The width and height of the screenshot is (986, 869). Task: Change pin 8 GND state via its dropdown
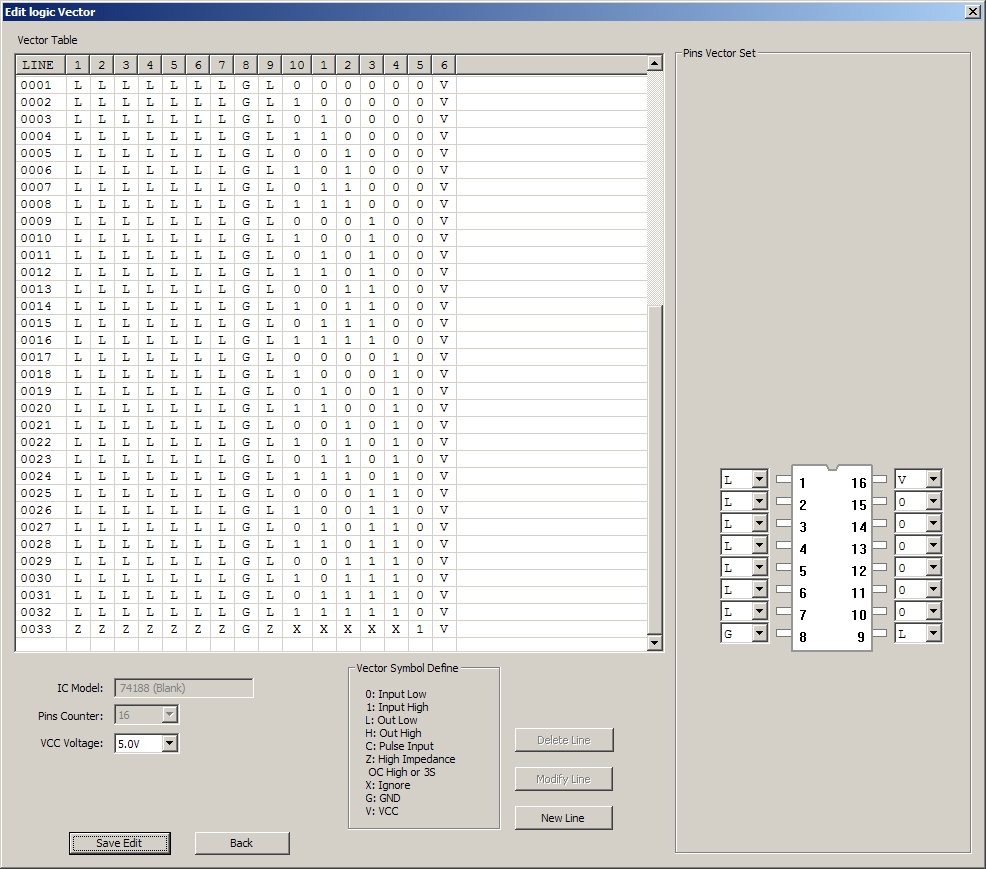click(758, 633)
